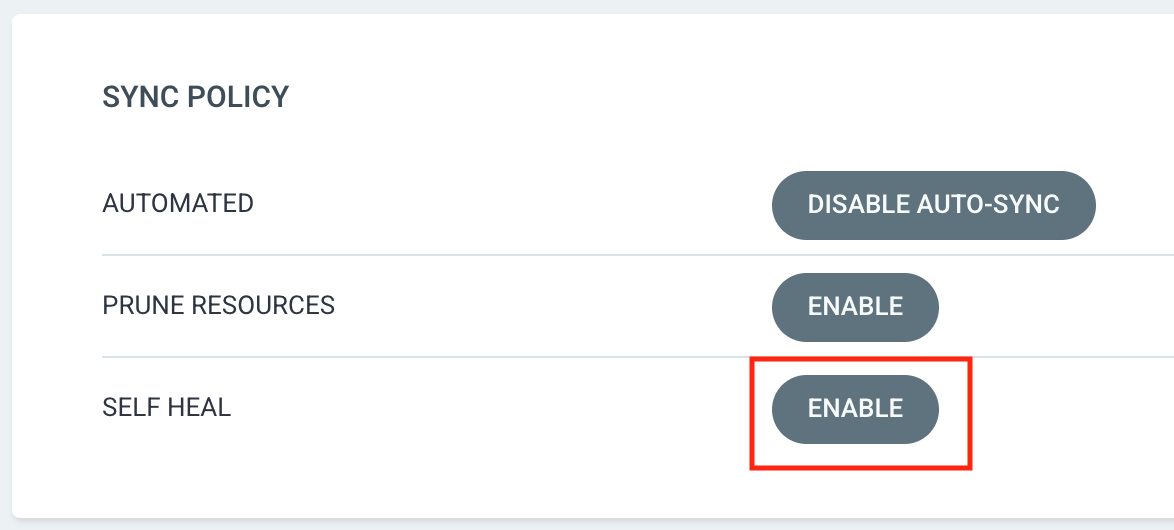The width and height of the screenshot is (1174, 530).
Task: Click the SELF HEAL row label
Action: [x=166, y=407]
